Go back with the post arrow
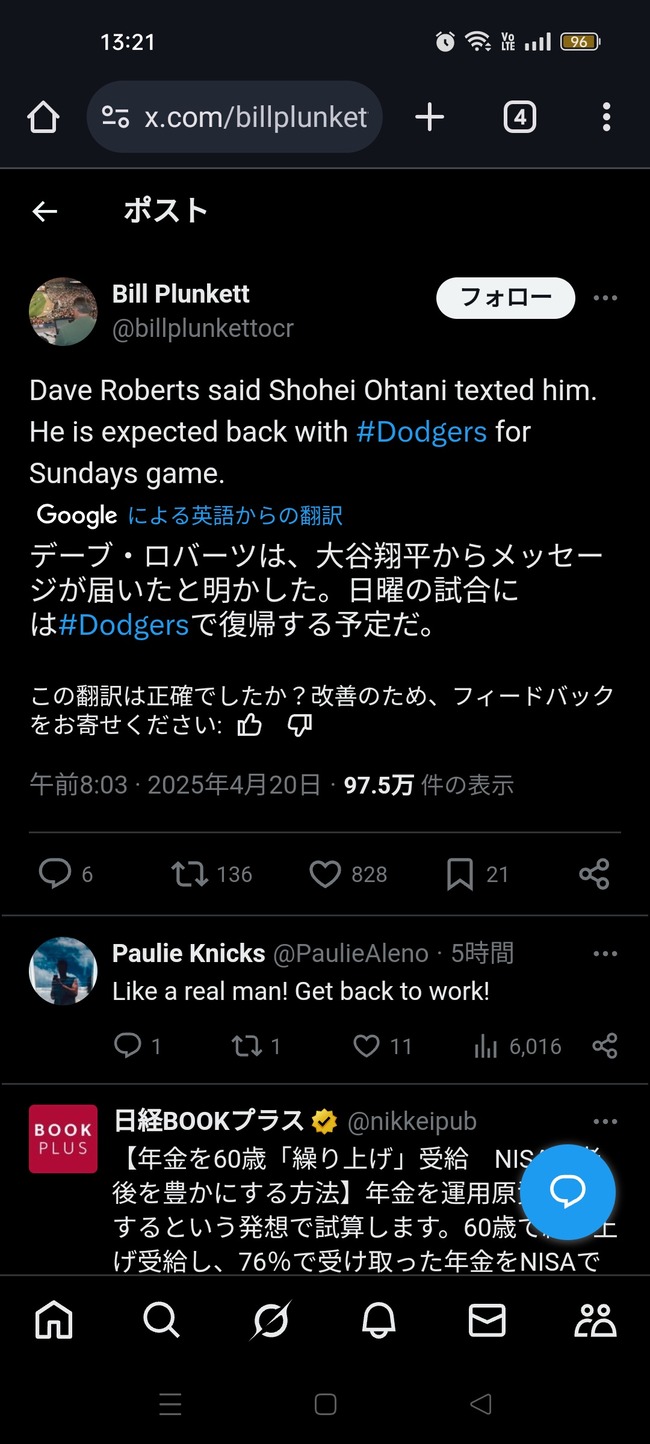The width and height of the screenshot is (650, 1444). 44,211
